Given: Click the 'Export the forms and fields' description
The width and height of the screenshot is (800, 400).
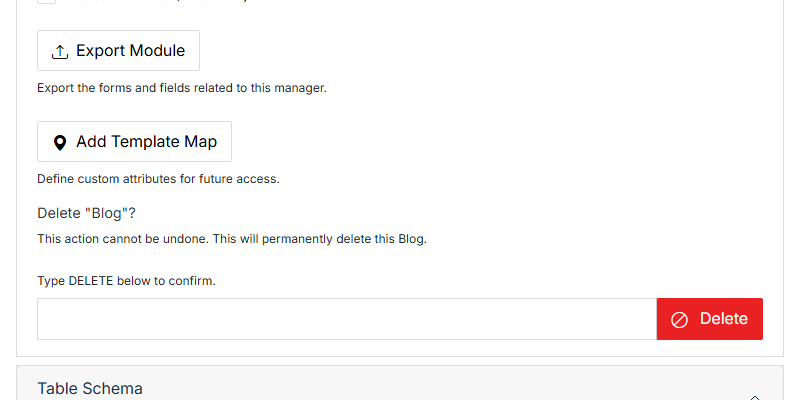Looking at the screenshot, I should click(x=182, y=88).
